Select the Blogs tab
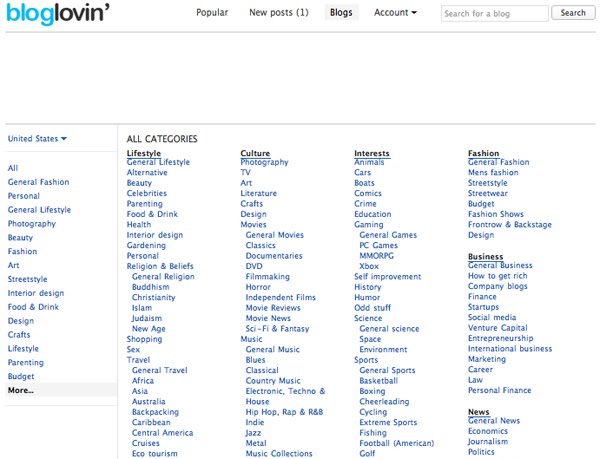 [x=341, y=13]
